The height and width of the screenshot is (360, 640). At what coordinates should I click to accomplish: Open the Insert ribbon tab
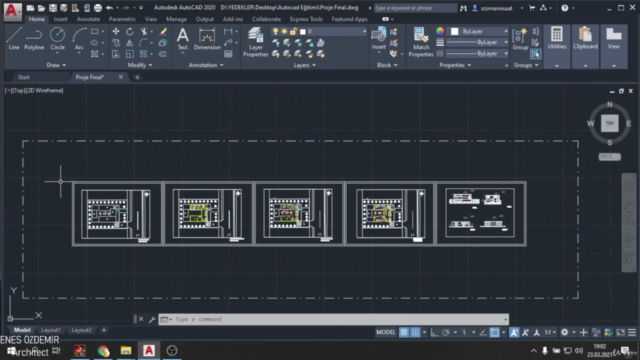pos(60,19)
